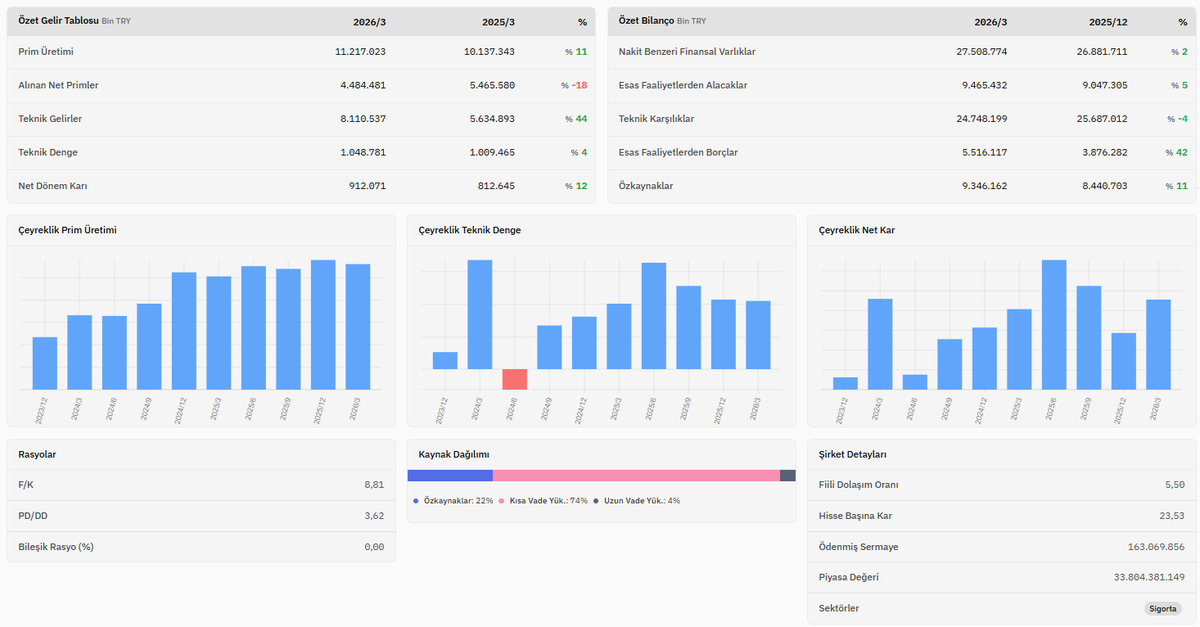Image resolution: width=1200 pixels, height=627 pixels.
Task: Click the value 8.440.703
Action: click(x=1105, y=186)
